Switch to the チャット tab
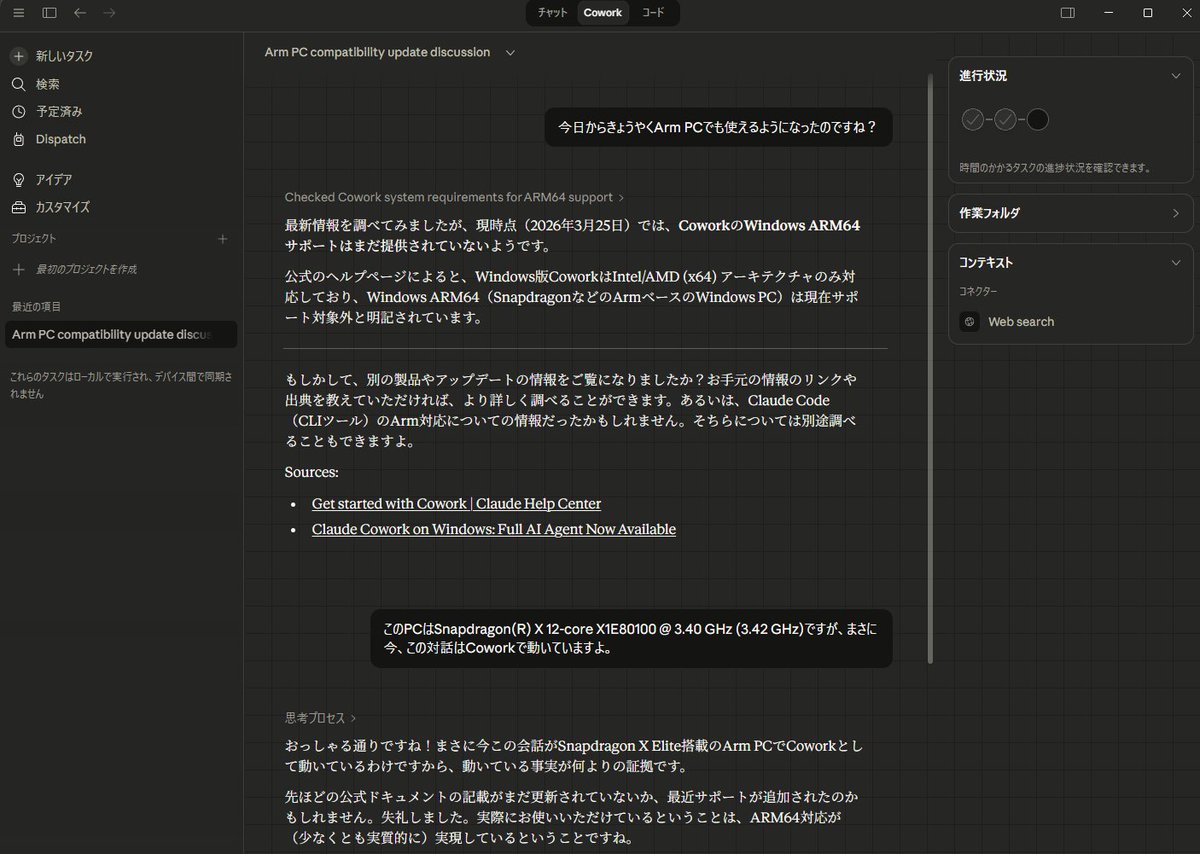The image size is (1200, 854). point(552,13)
